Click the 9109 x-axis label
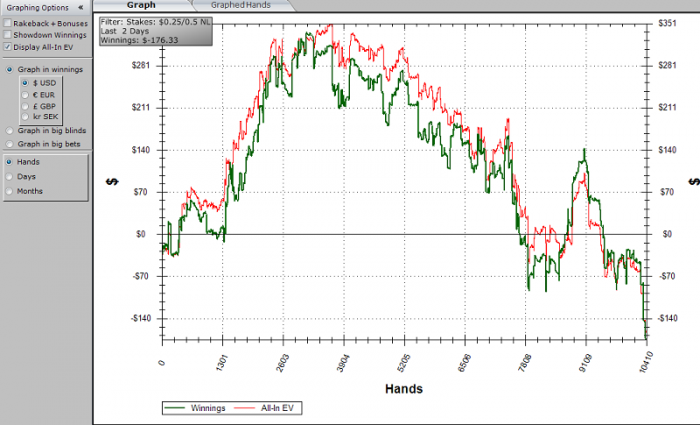 pyautogui.click(x=584, y=362)
